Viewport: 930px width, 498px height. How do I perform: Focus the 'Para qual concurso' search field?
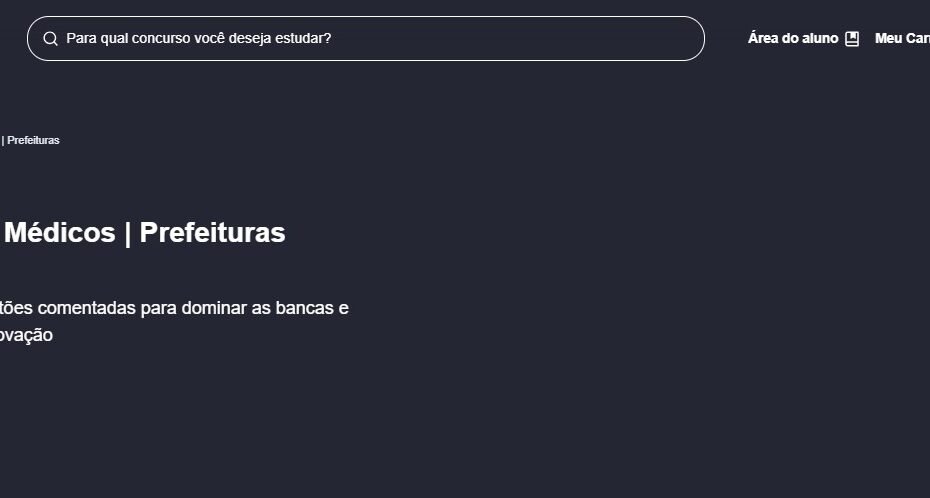(366, 39)
